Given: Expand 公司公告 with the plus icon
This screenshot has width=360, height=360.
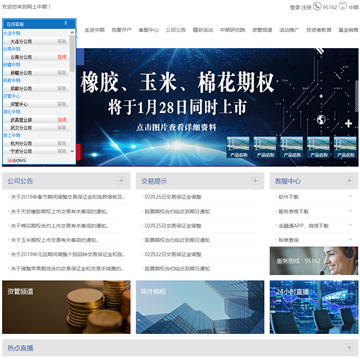Looking at the screenshot, I should tap(121, 181).
